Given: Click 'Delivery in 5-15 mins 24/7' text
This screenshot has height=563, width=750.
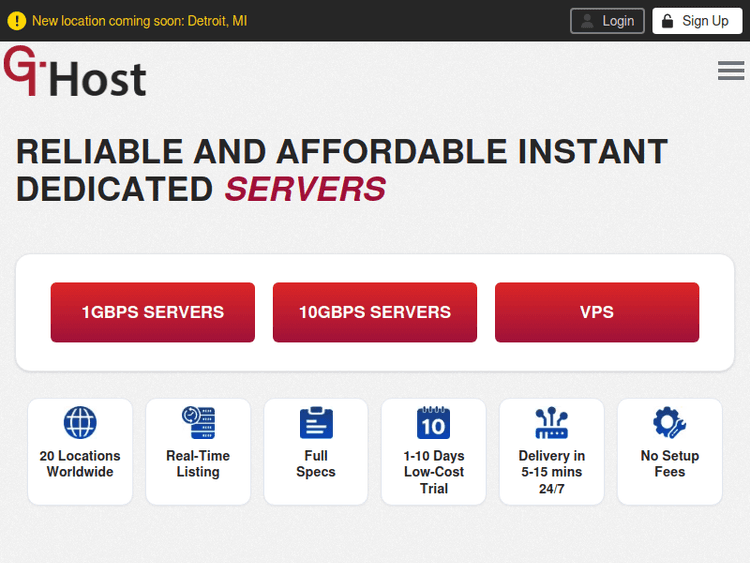Looking at the screenshot, I should pos(552,472).
